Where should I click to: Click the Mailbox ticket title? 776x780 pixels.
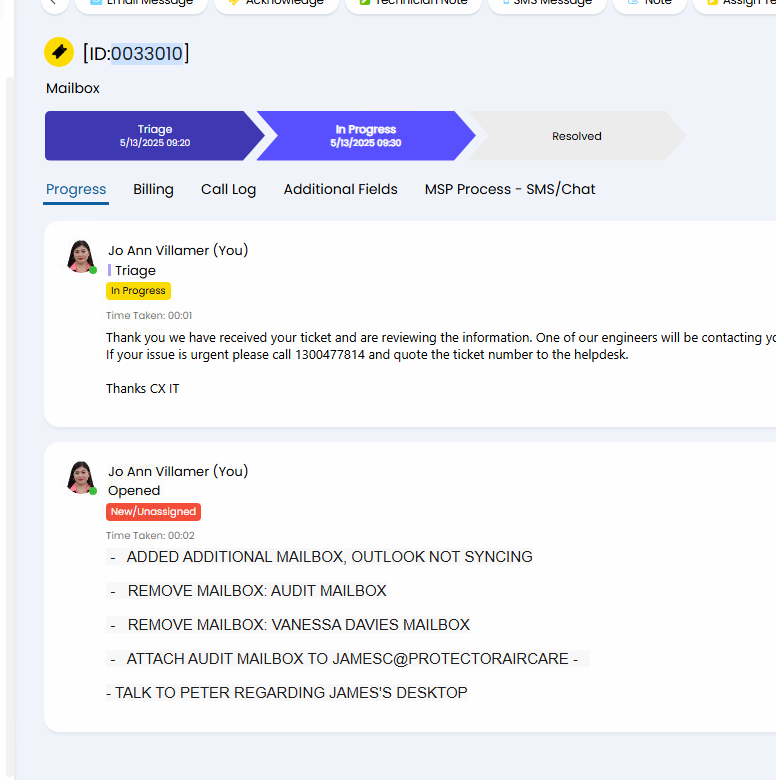(x=73, y=88)
